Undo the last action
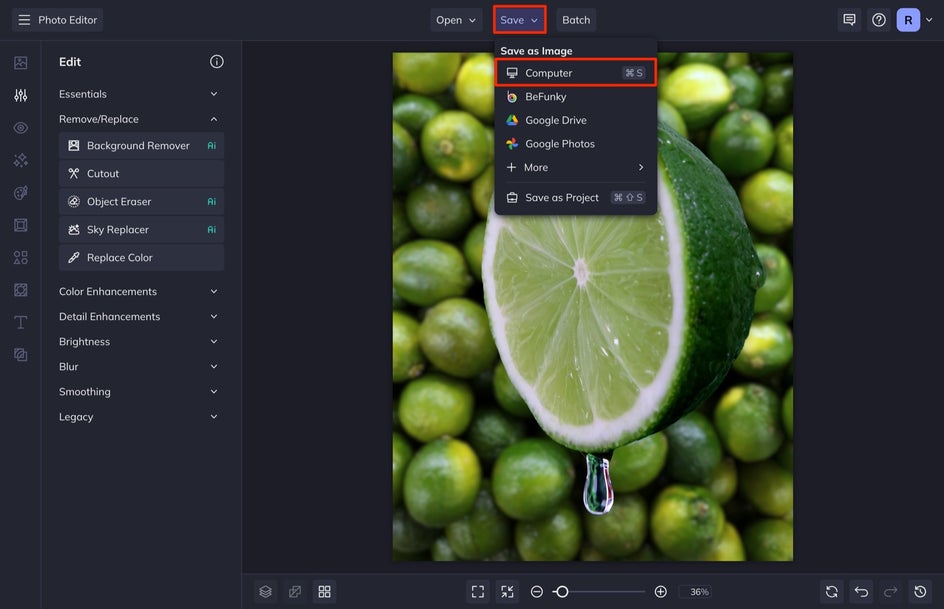Viewport: 944px width, 609px height. point(861,592)
